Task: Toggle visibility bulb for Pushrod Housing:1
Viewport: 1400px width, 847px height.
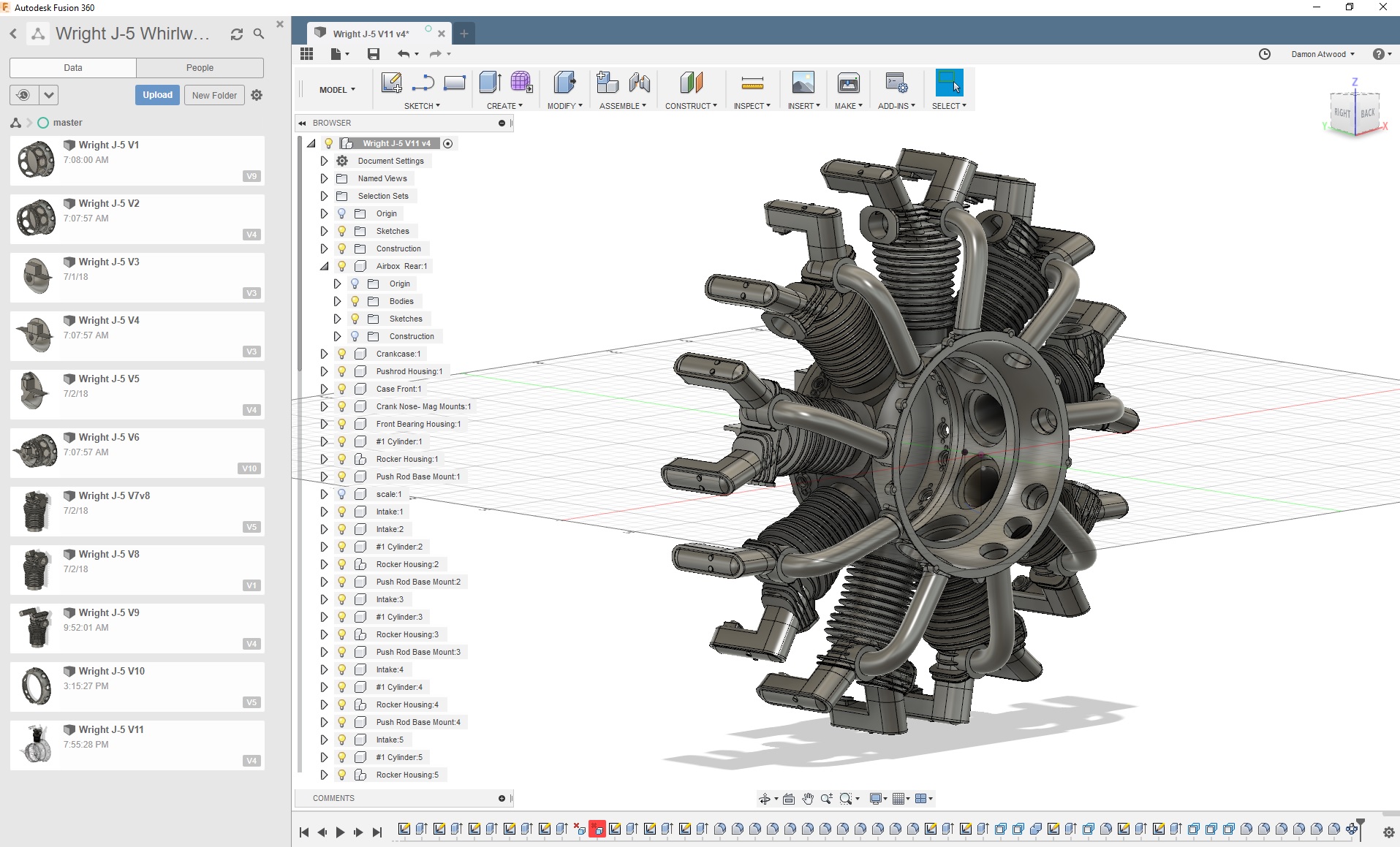Action: click(x=341, y=371)
